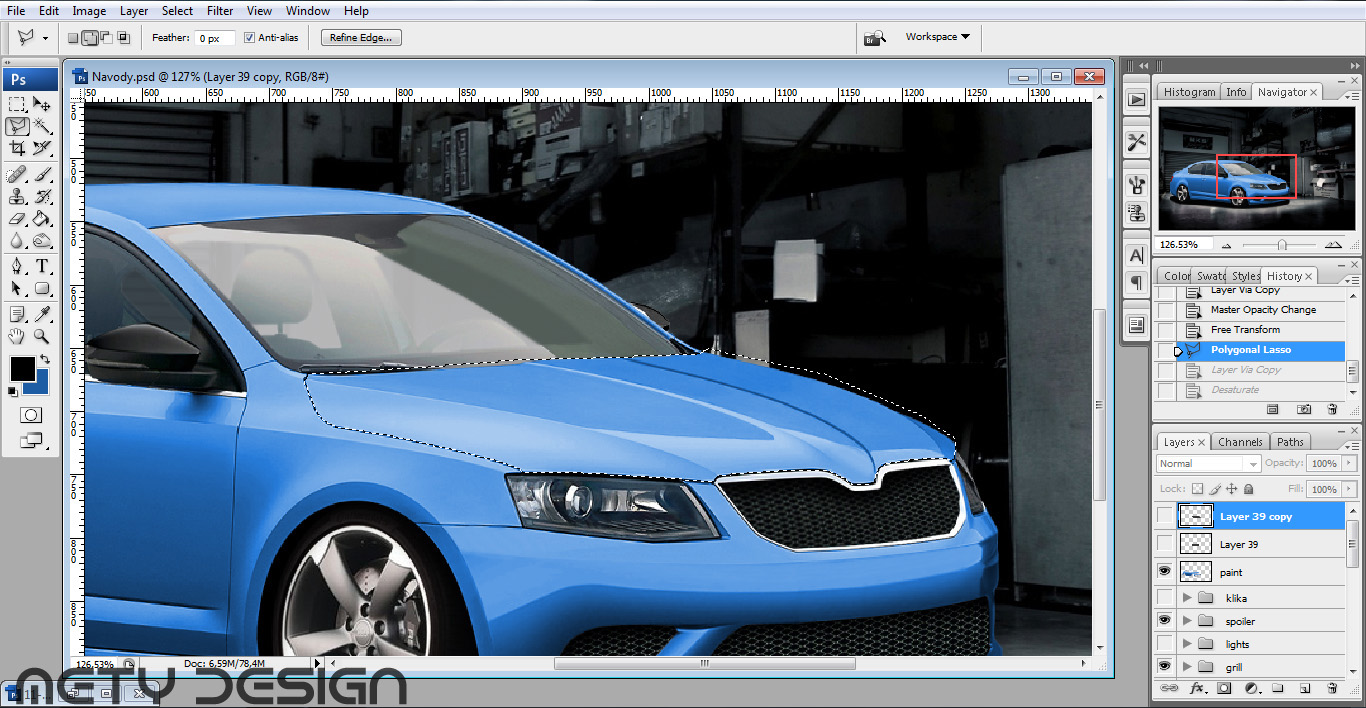Swap foreground and background colors
1366x708 pixels.
tap(44, 360)
